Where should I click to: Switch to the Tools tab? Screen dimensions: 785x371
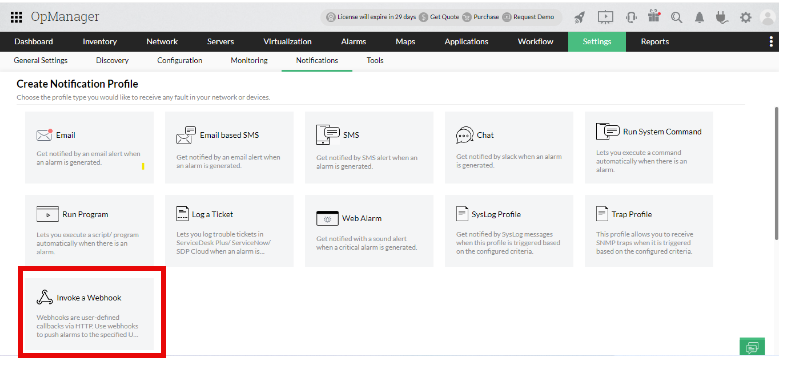(375, 60)
